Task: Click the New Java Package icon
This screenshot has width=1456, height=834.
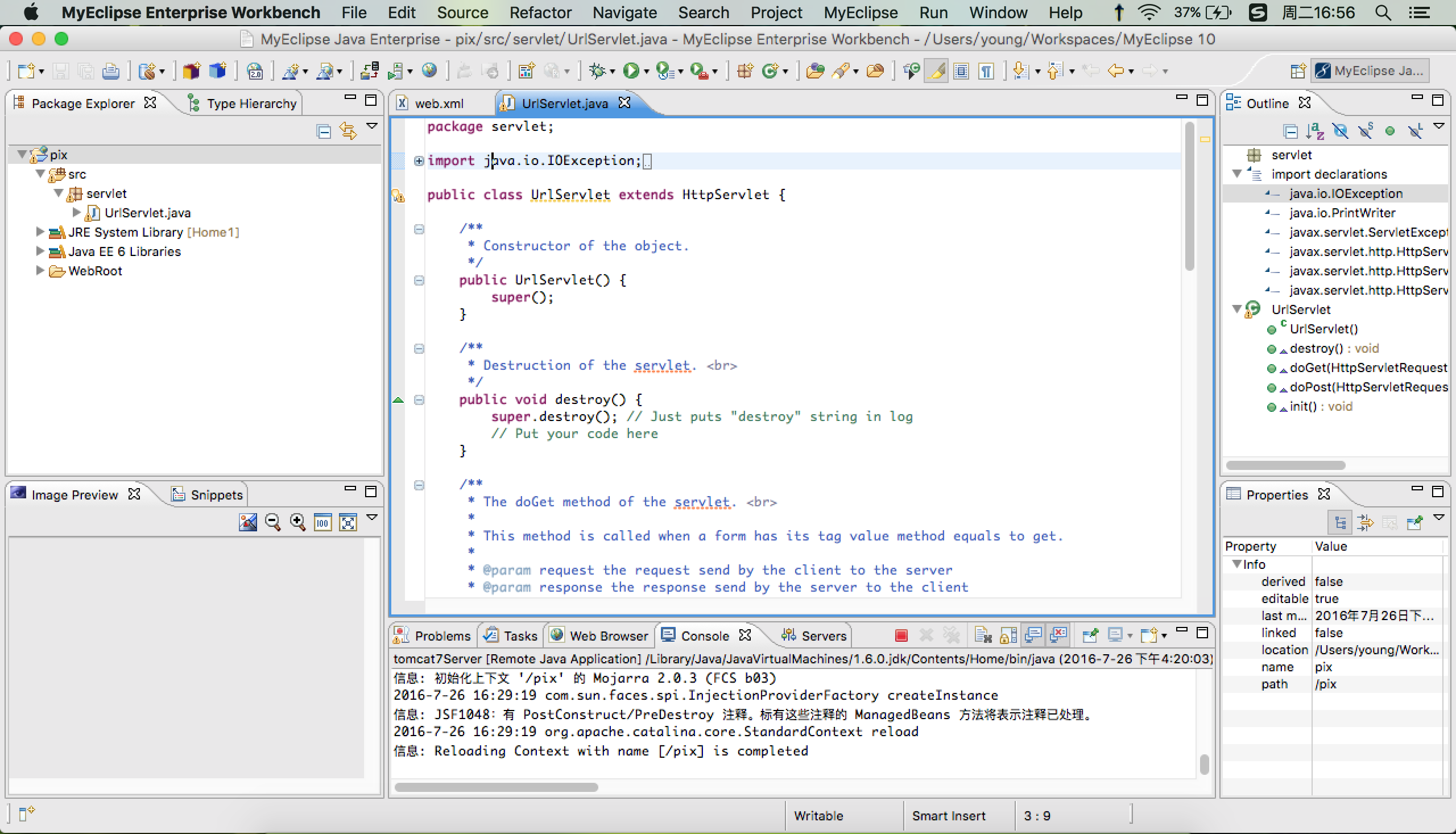Action: click(x=745, y=71)
